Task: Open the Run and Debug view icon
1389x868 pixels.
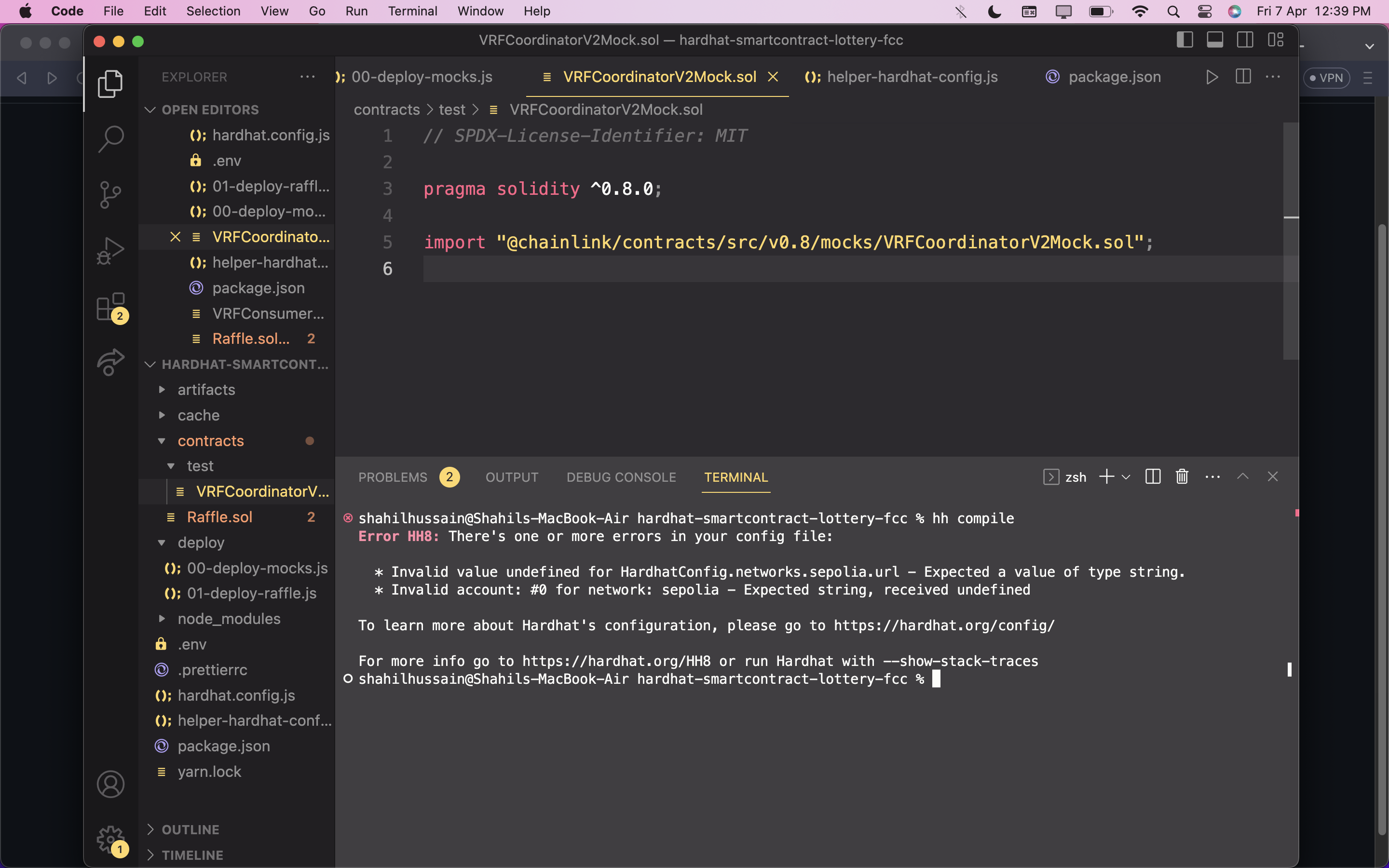Action: pos(110,250)
